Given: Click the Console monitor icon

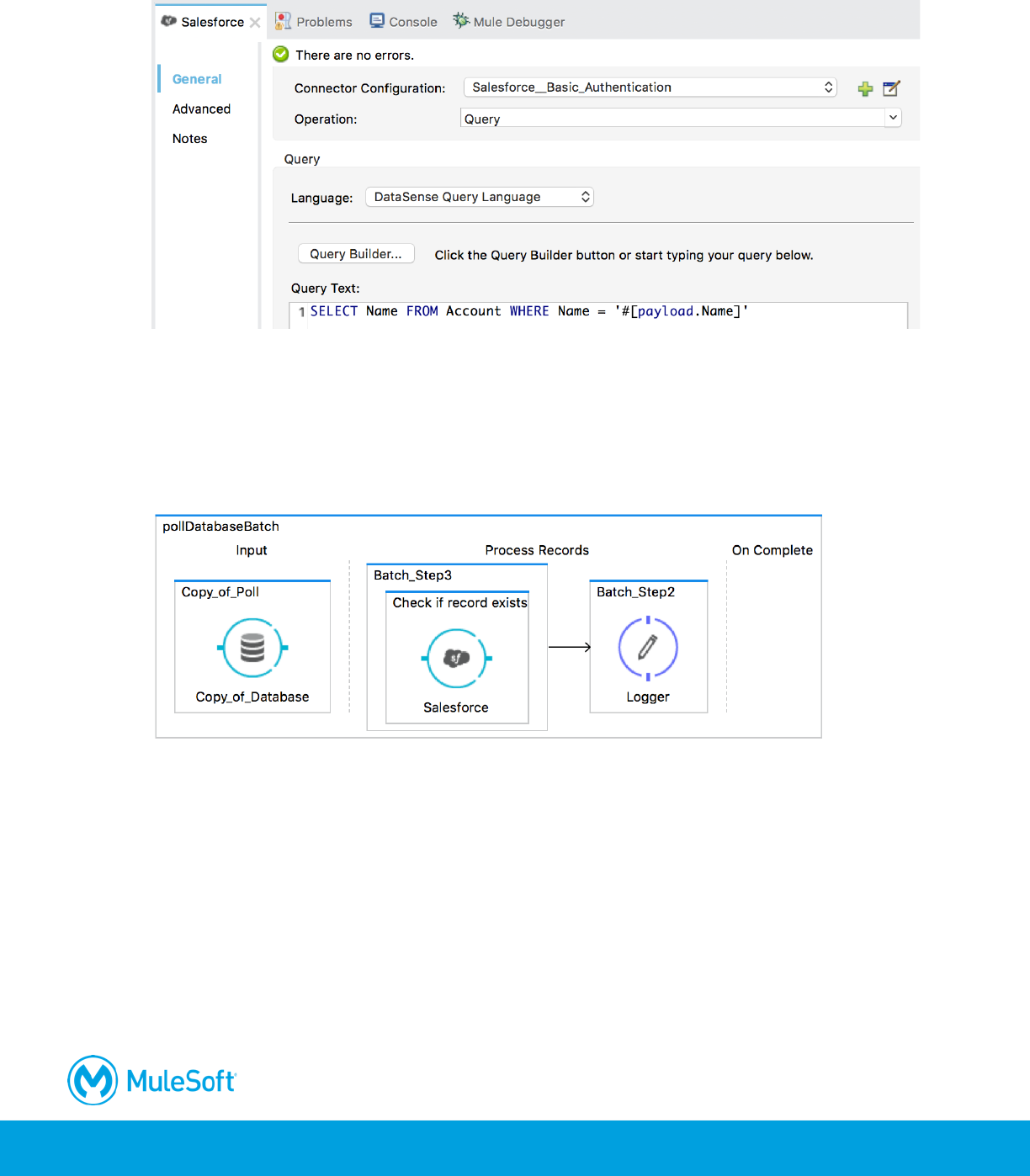Looking at the screenshot, I should click(x=377, y=21).
